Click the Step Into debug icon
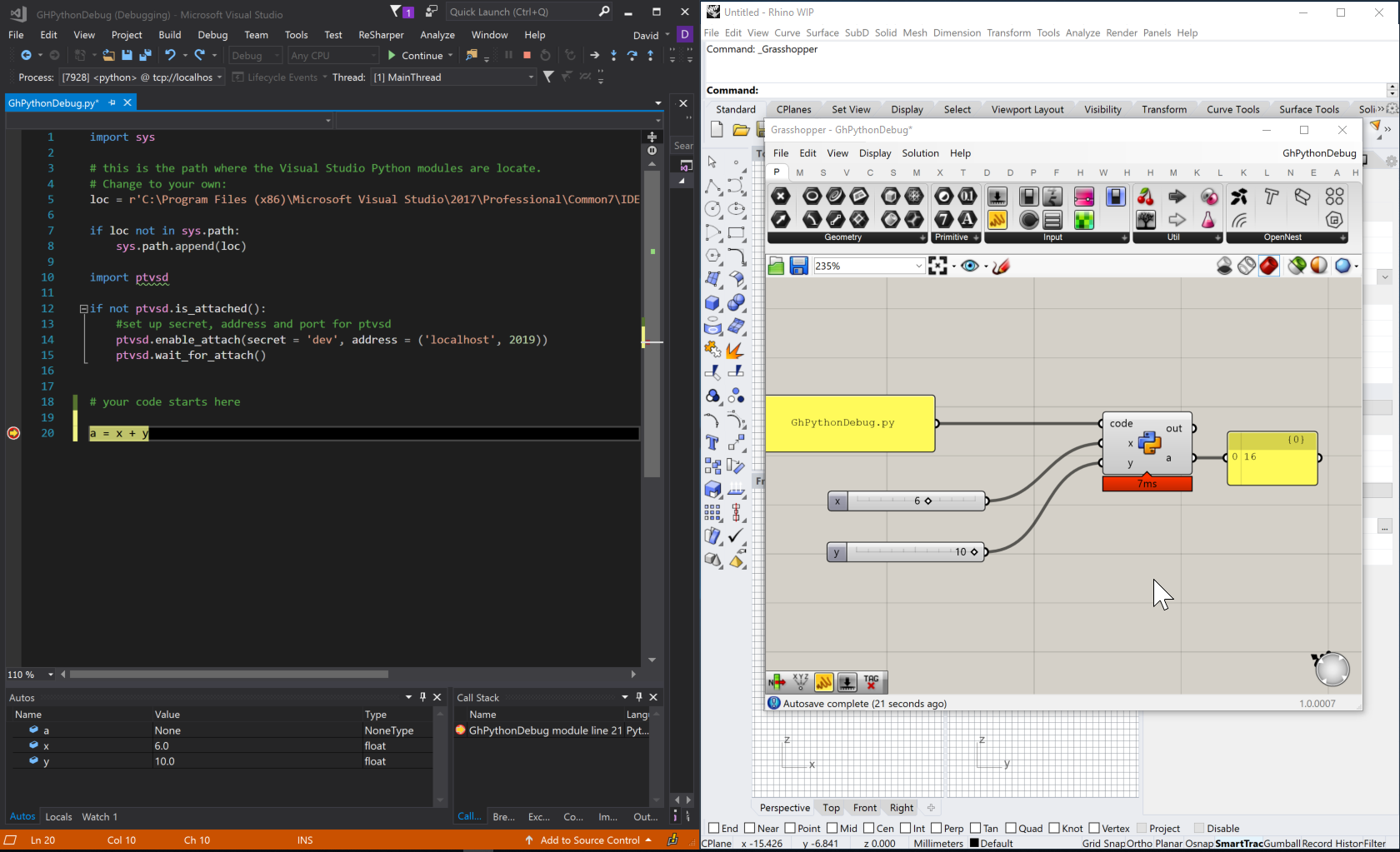The height and width of the screenshot is (852, 1400). [613, 55]
